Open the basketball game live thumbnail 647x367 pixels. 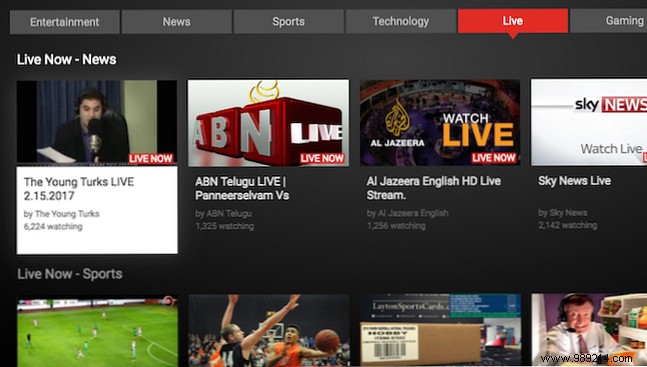(x=269, y=330)
